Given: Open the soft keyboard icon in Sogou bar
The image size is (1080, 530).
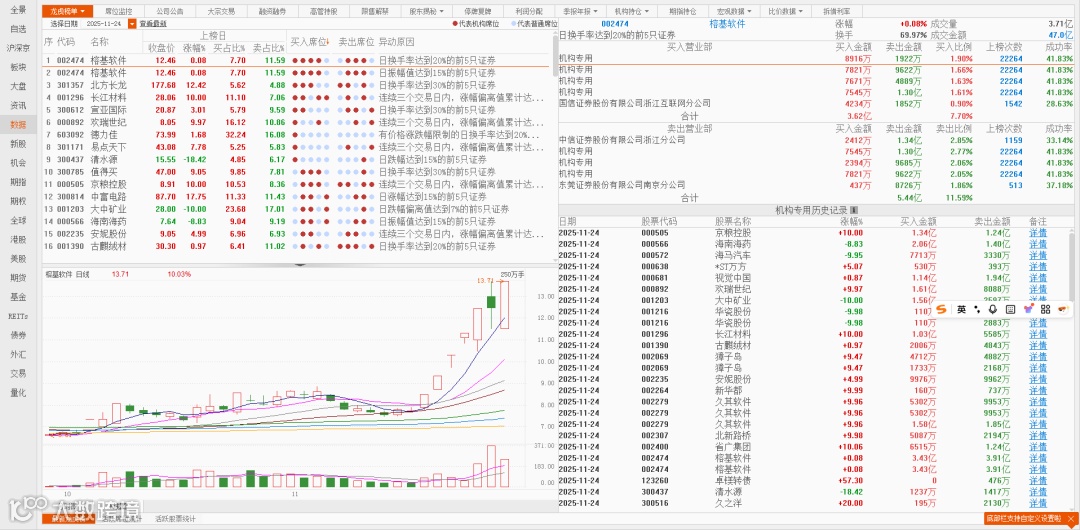Looking at the screenshot, I should point(1010,309).
